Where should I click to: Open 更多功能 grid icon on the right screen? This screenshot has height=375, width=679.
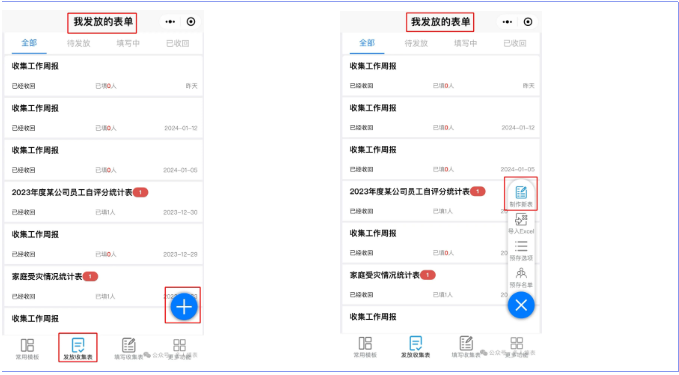coord(517,343)
